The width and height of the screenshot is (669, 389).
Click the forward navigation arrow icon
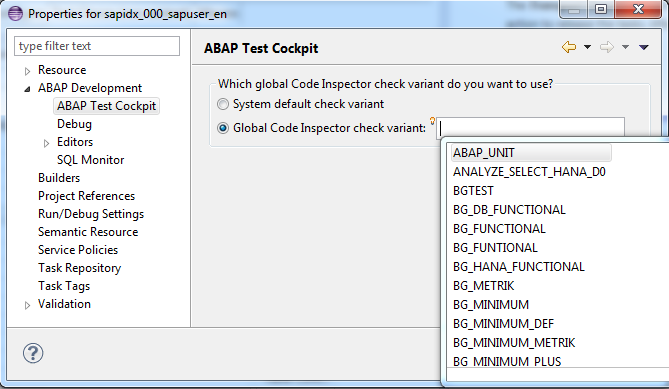tap(607, 47)
